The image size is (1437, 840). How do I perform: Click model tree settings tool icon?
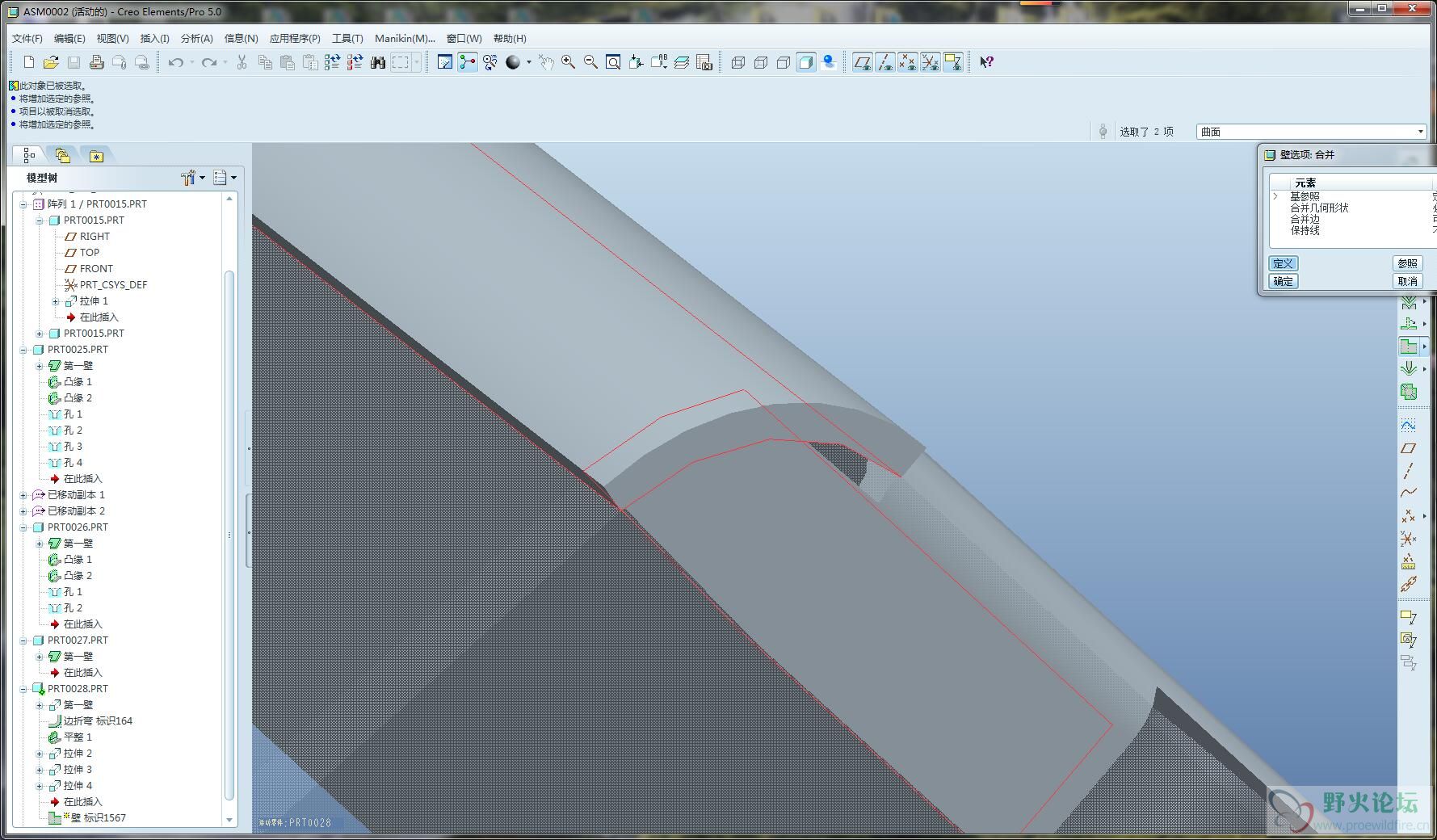(189, 178)
